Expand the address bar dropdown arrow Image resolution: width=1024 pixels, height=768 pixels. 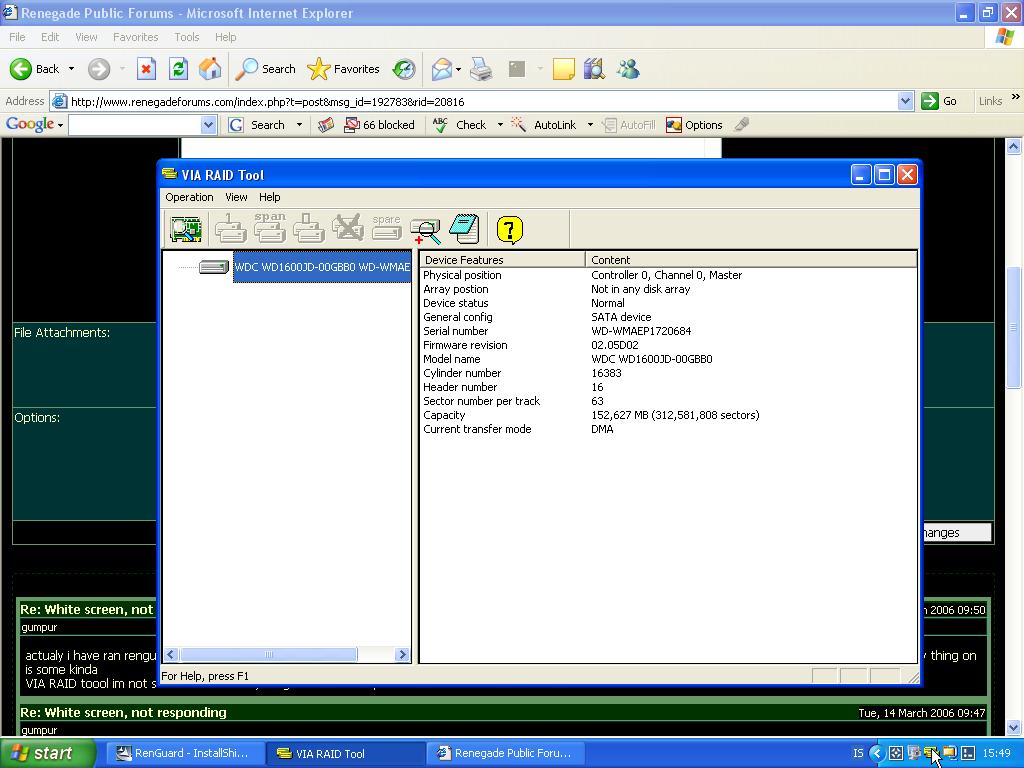[905, 101]
